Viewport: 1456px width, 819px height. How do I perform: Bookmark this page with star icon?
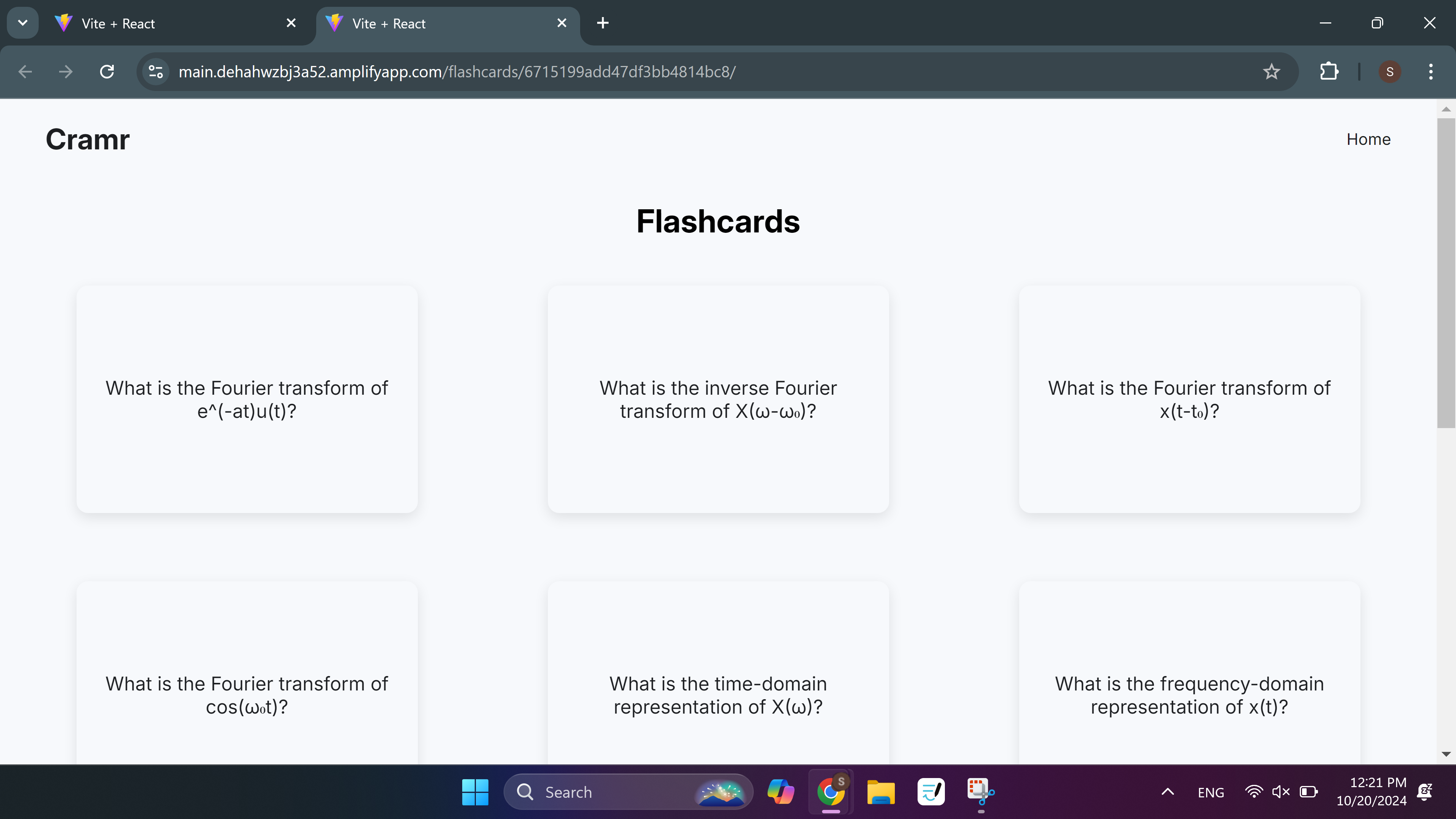point(1271,72)
